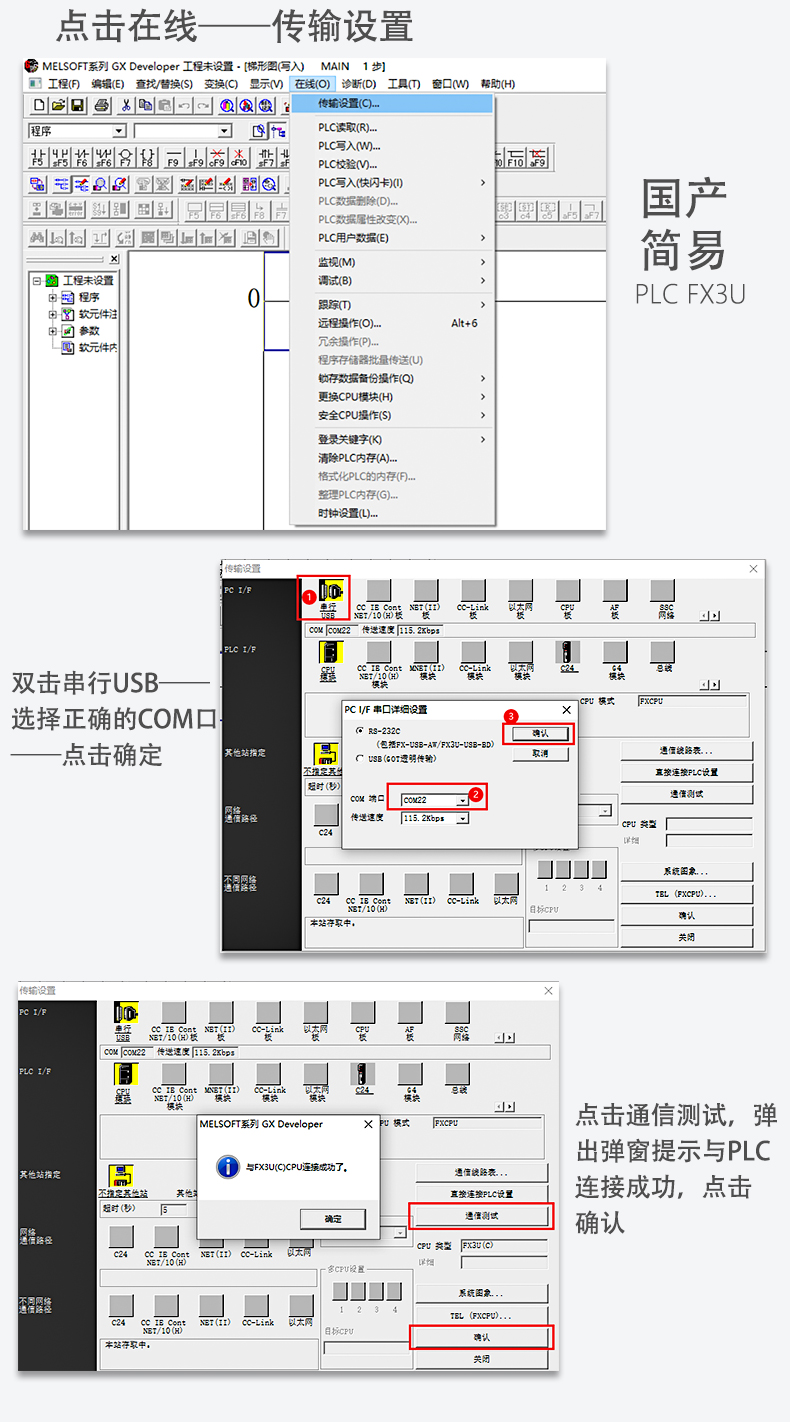Open the COM端口 COM22 dropdown
The height and width of the screenshot is (1422, 790).
[x=462, y=800]
